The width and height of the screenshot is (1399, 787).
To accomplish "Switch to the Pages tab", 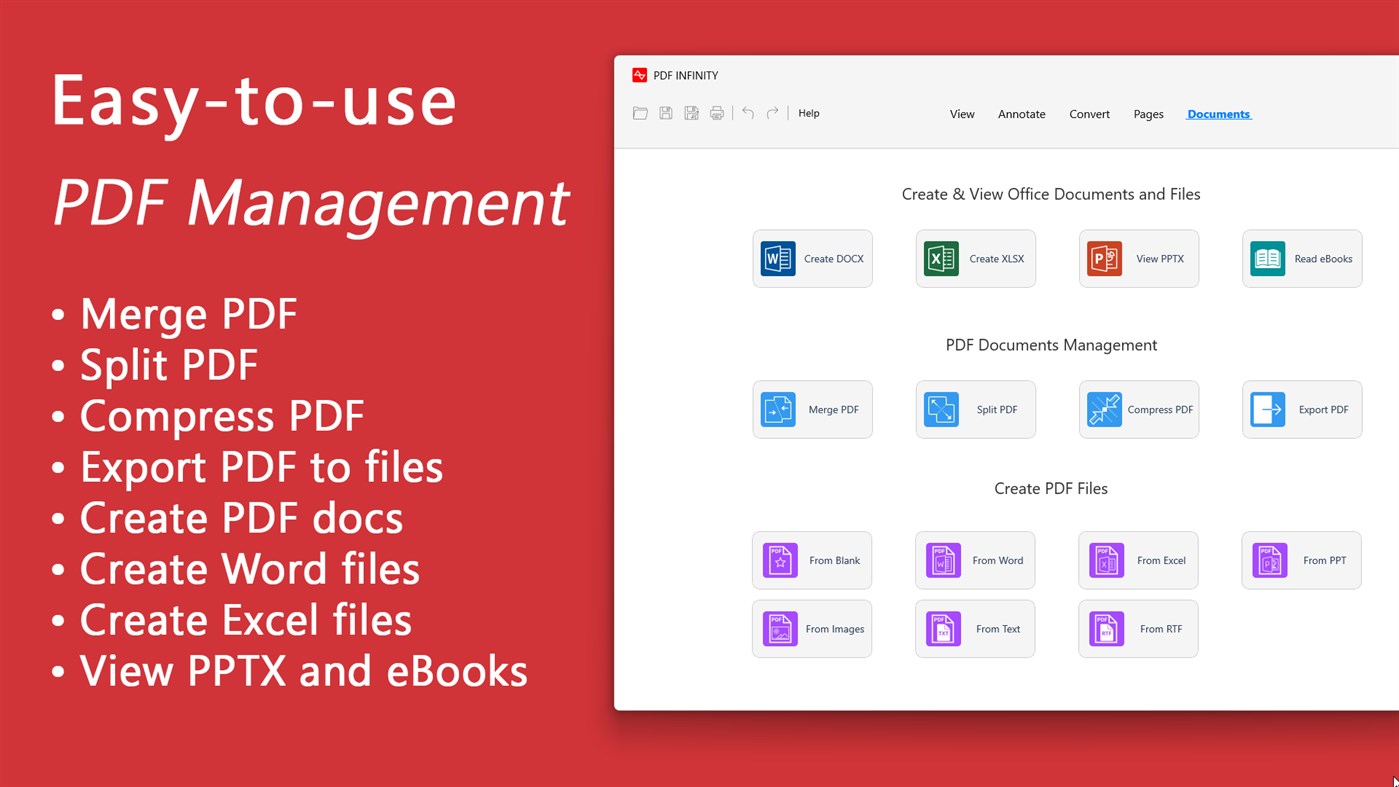I will (1148, 114).
